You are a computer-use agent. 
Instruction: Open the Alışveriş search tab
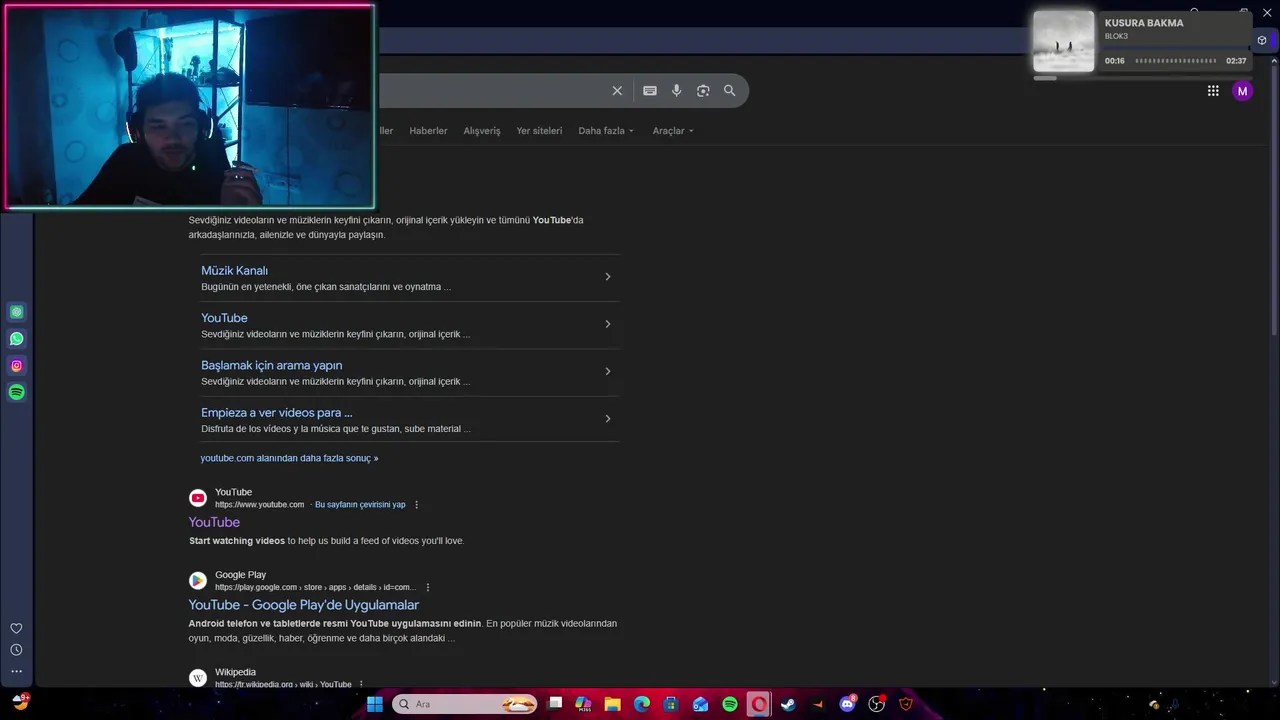482,131
